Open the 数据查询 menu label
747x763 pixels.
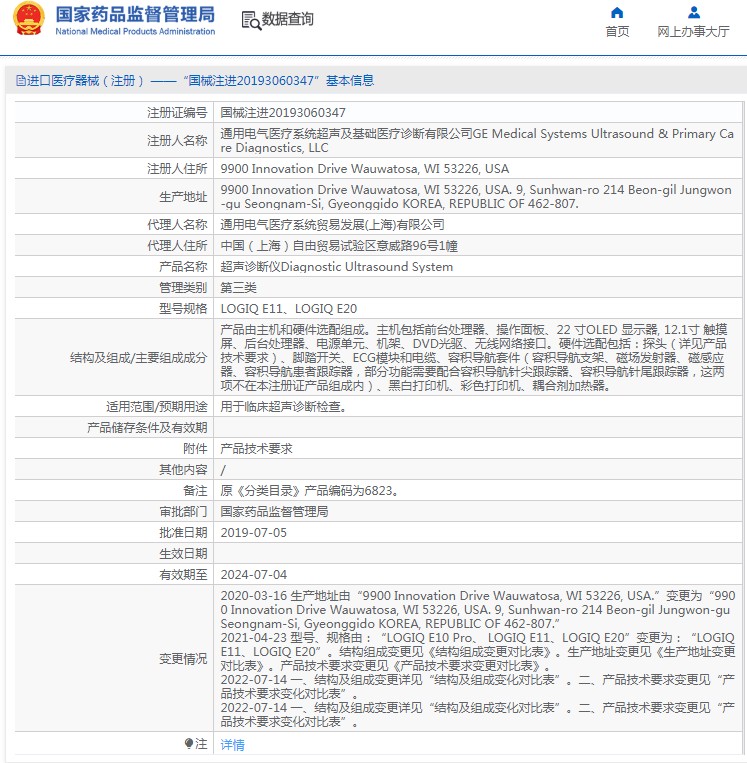(x=288, y=20)
